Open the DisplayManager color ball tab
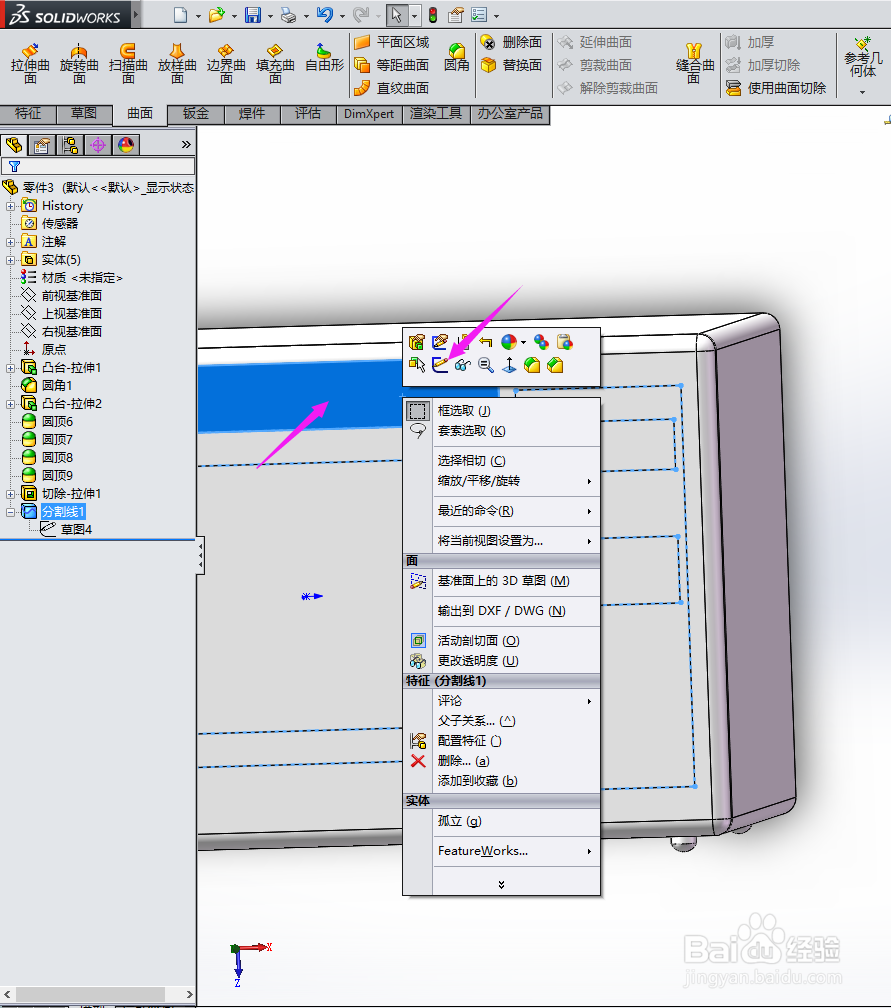The image size is (891, 1008). tap(126, 145)
